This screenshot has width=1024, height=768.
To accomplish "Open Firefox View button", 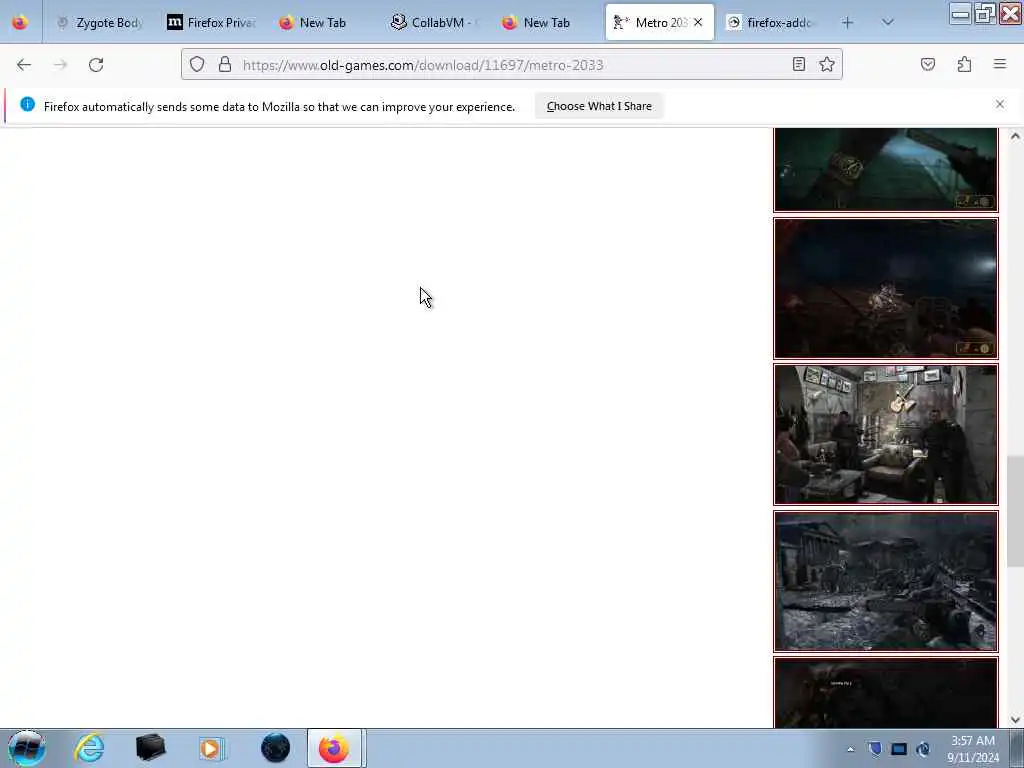I will pos(20,22).
